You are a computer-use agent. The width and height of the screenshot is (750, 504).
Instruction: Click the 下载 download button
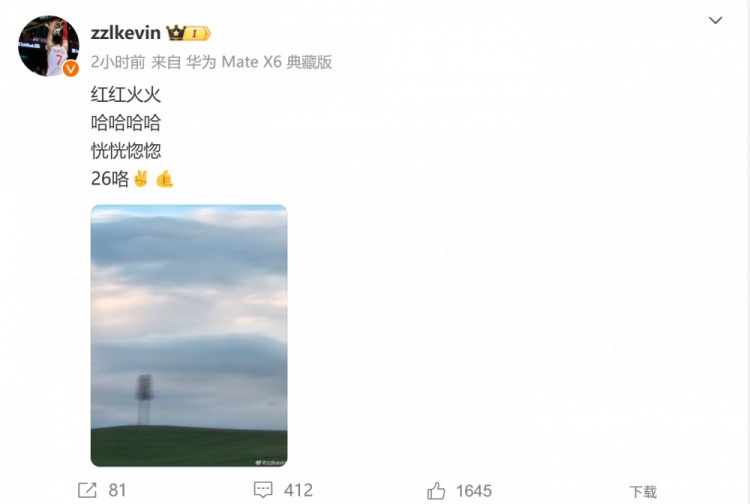click(643, 492)
